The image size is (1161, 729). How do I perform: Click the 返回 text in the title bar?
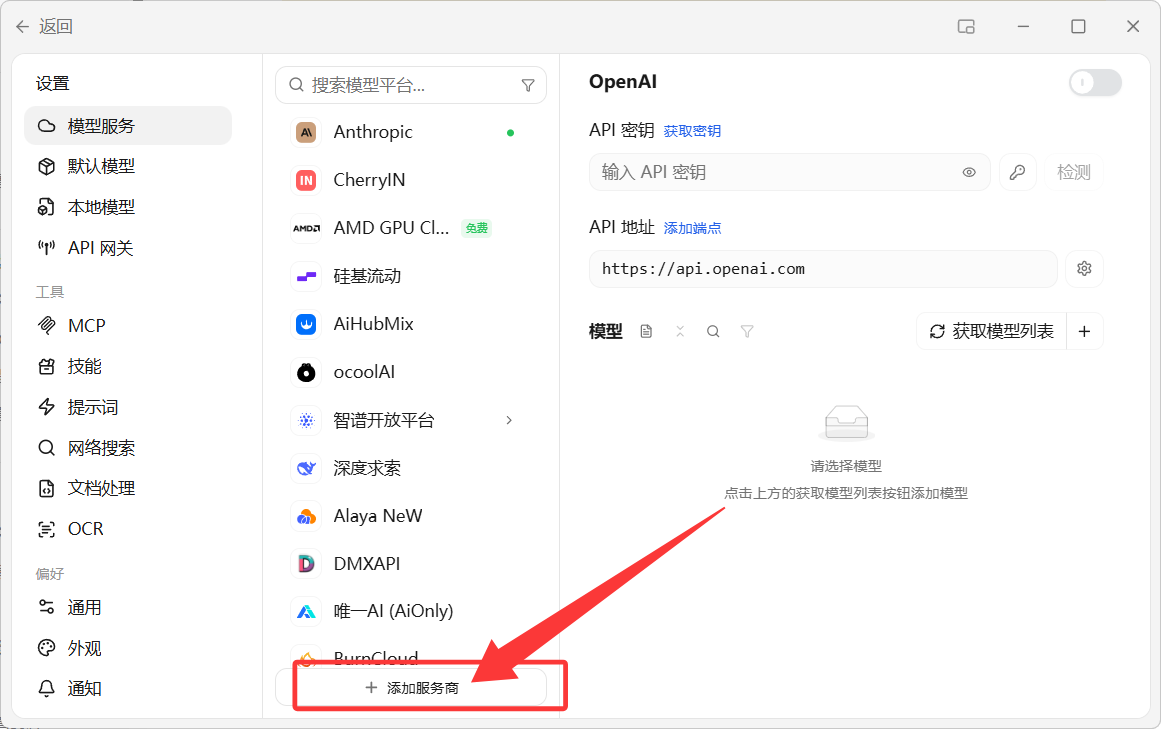[x=56, y=27]
